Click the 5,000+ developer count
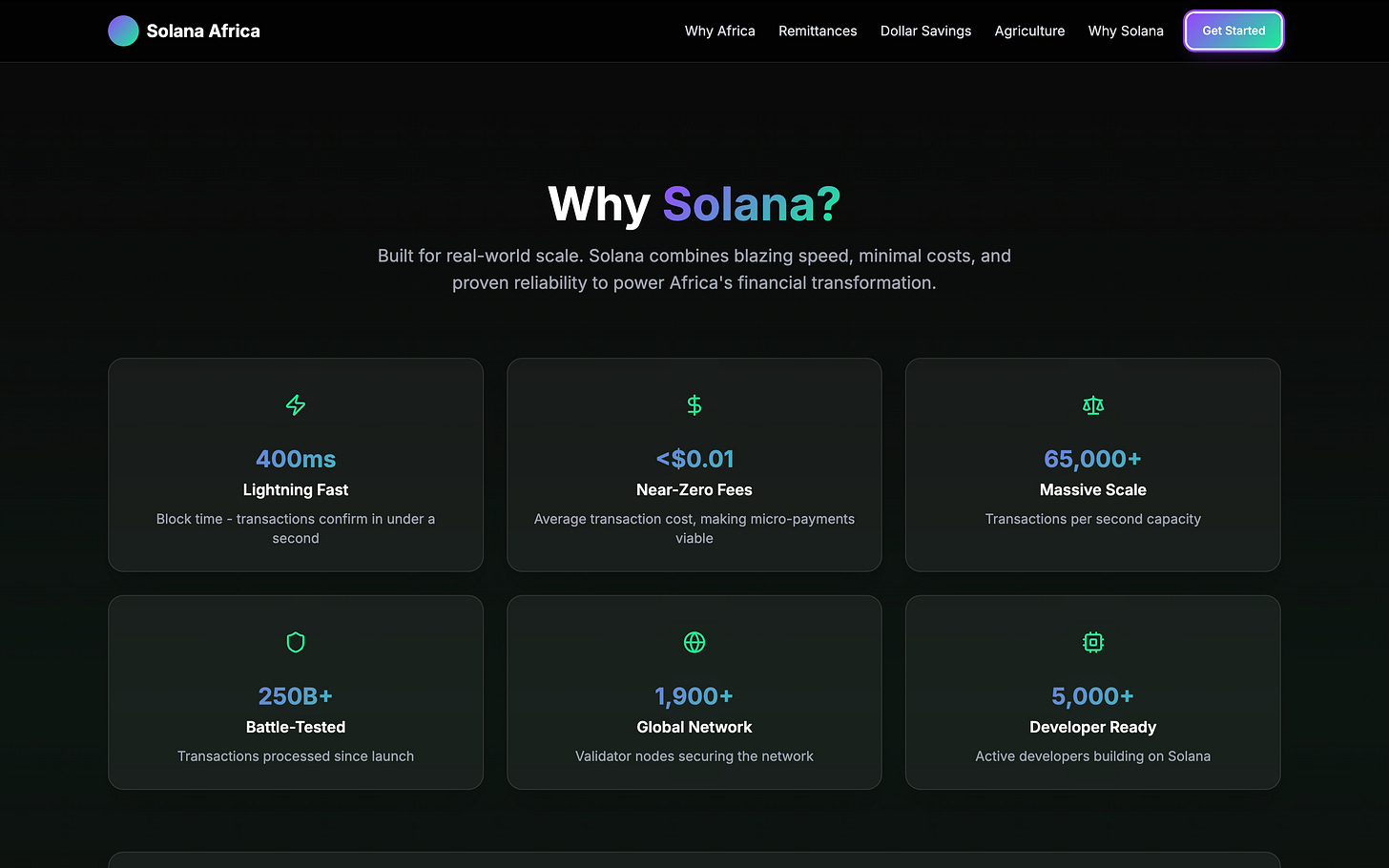 point(1093,696)
